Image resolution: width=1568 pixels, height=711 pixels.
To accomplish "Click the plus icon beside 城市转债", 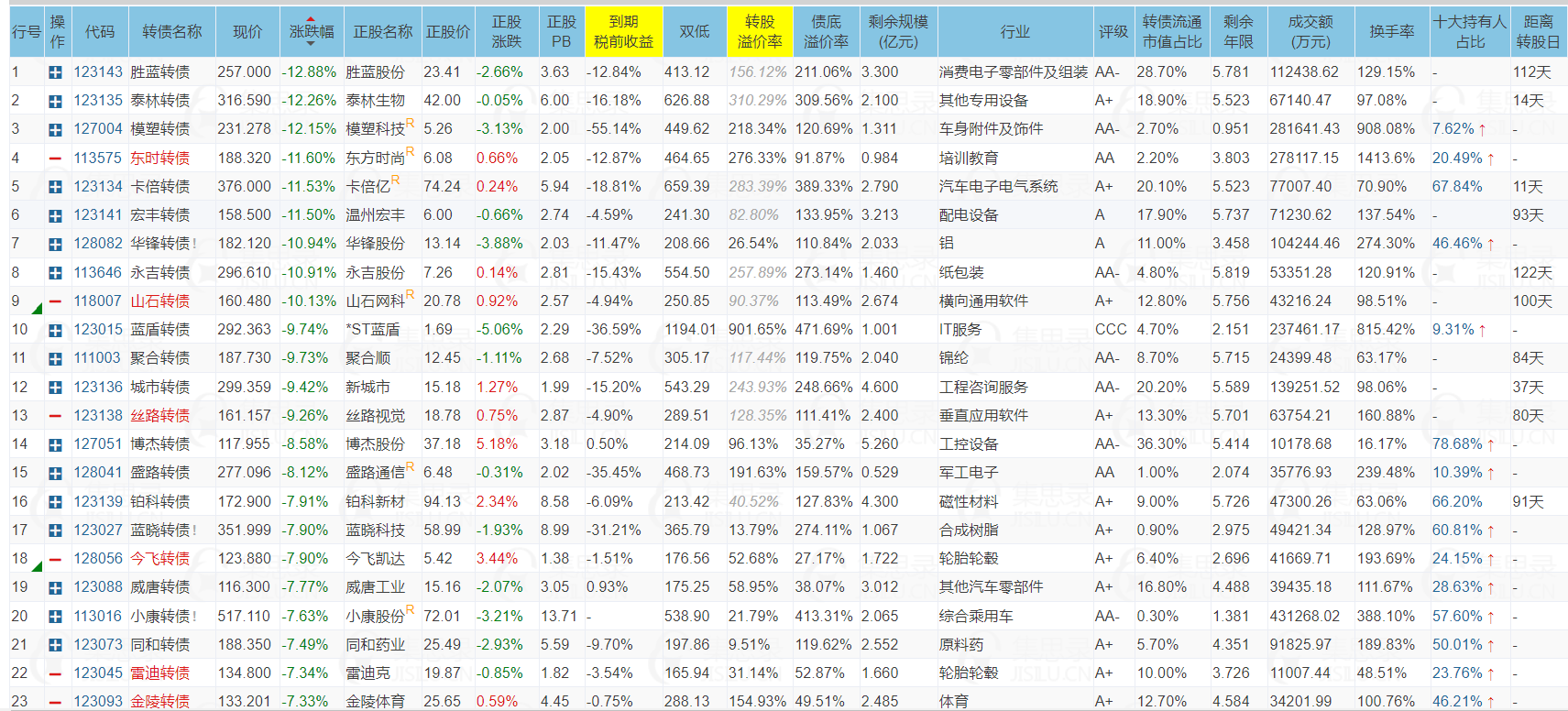I will (56, 388).
